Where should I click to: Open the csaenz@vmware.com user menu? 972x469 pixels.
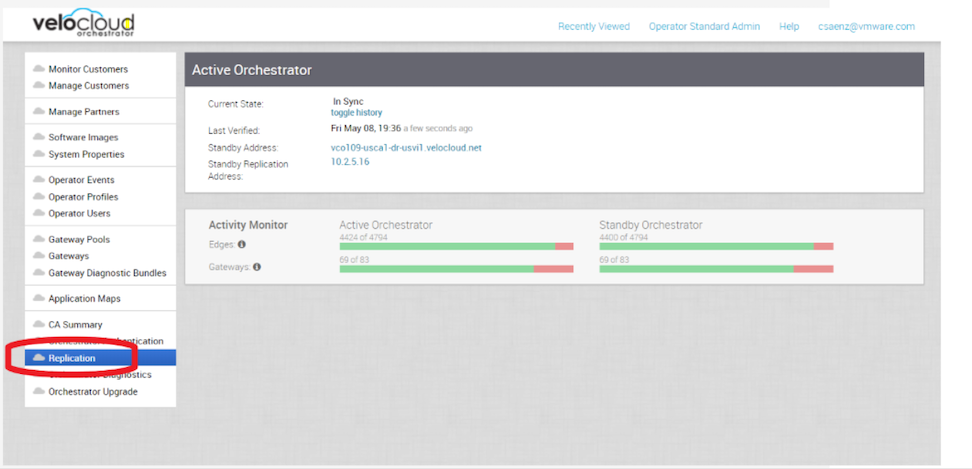click(x=866, y=27)
